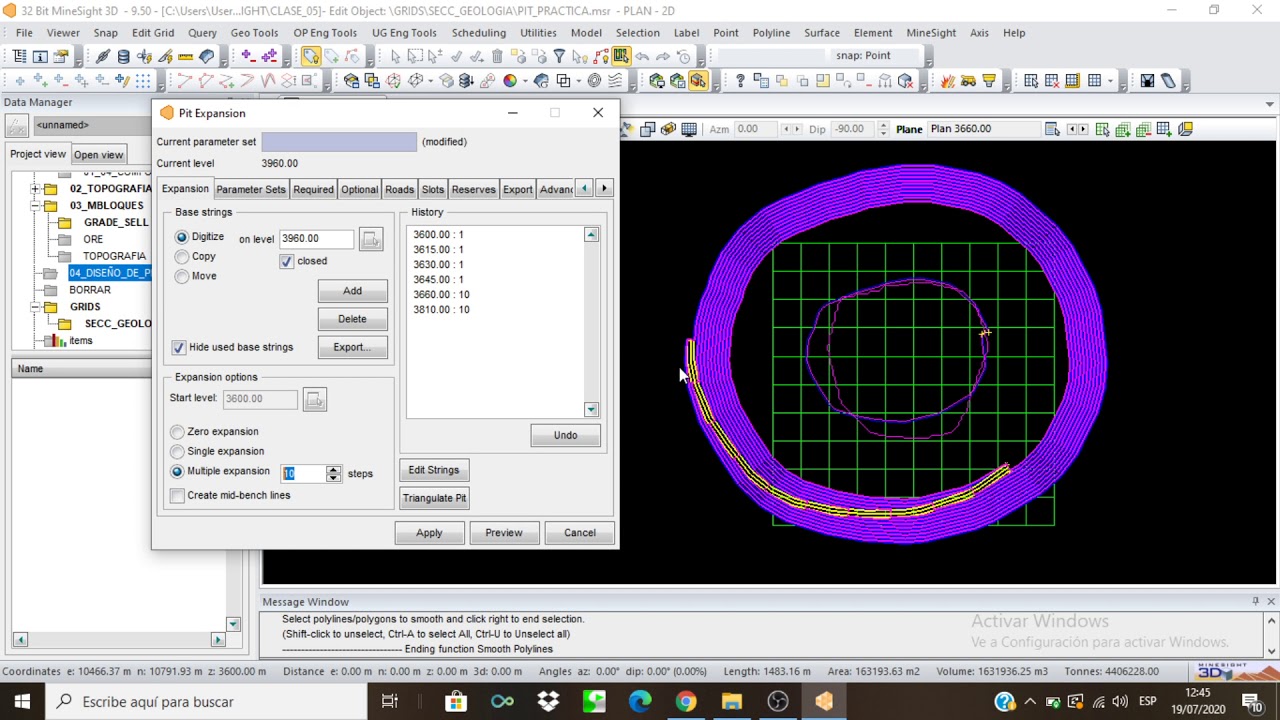The image size is (1280, 720).
Task: Click the monitor screen icon in viewer toolbar
Action: click(x=689, y=129)
